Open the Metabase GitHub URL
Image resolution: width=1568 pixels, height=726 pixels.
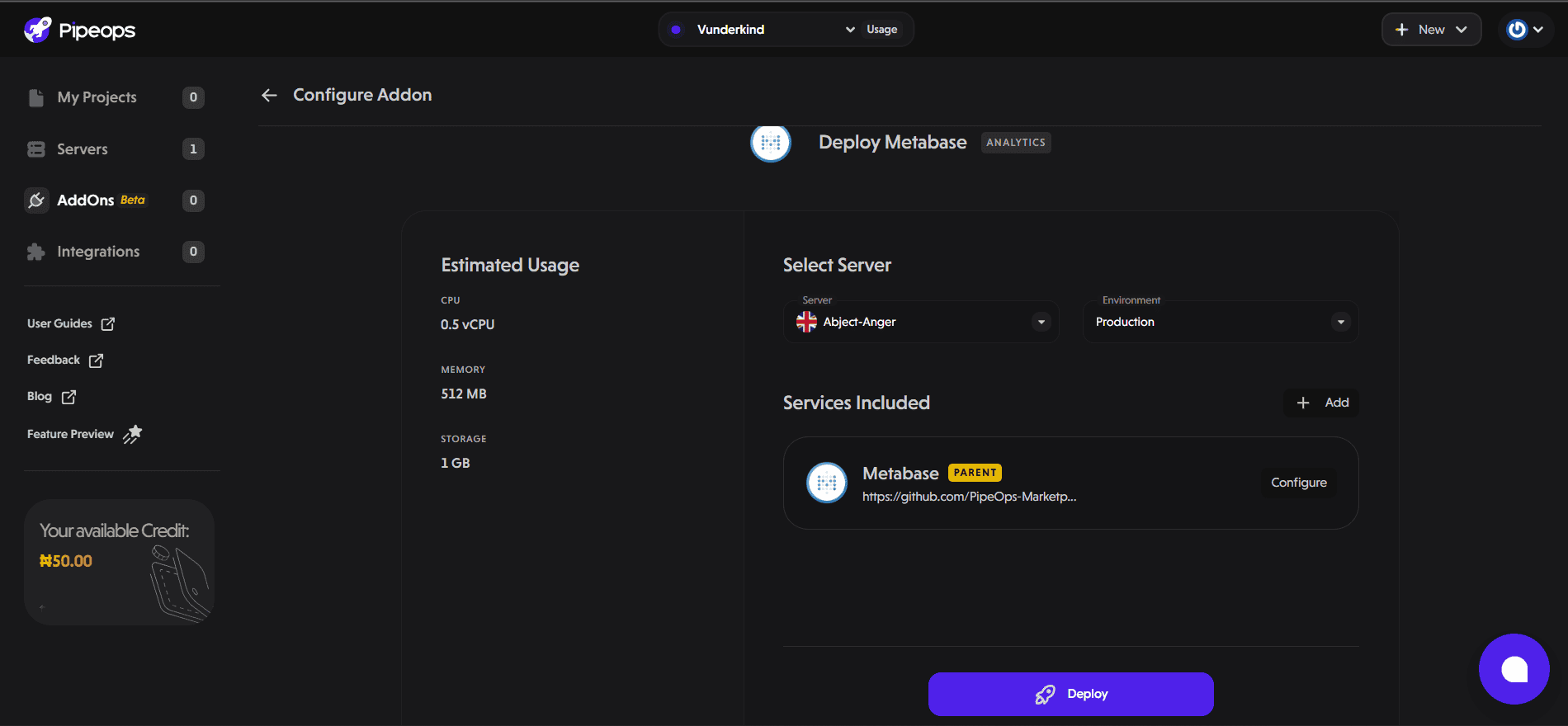point(969,497)
